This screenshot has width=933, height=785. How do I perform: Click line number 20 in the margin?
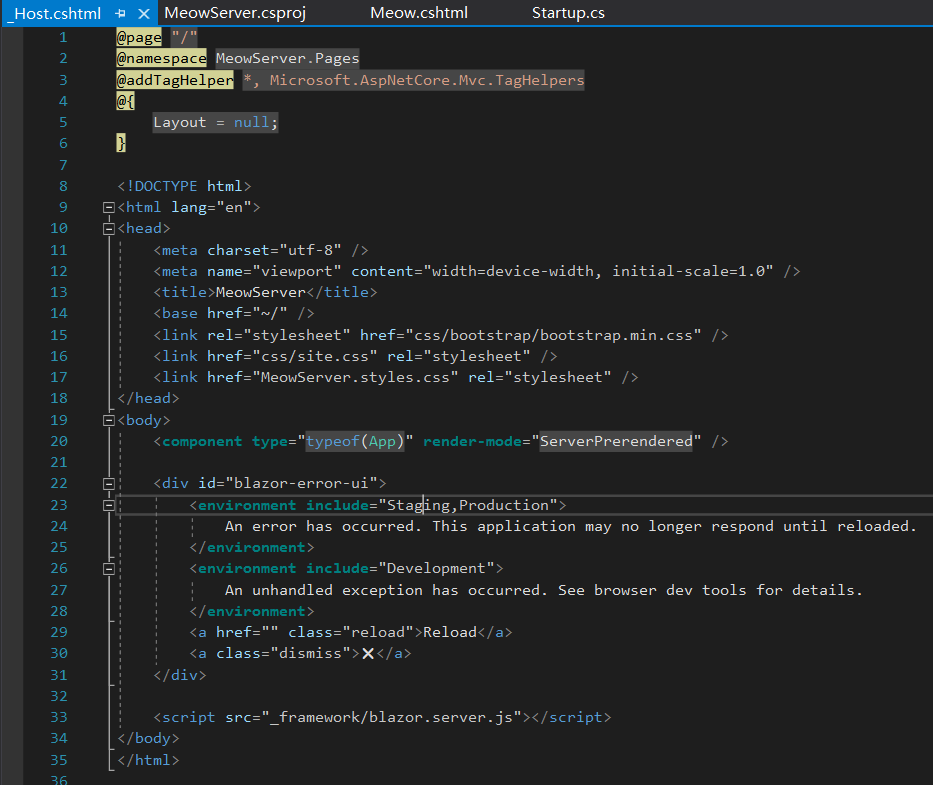click(58, 440)
